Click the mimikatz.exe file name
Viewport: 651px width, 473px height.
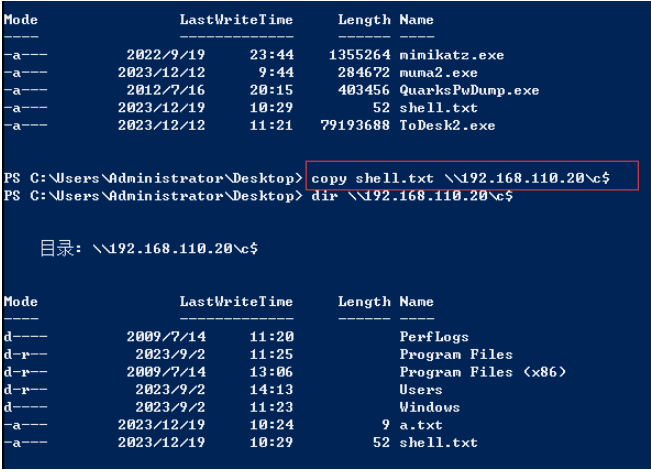[451, 55]
